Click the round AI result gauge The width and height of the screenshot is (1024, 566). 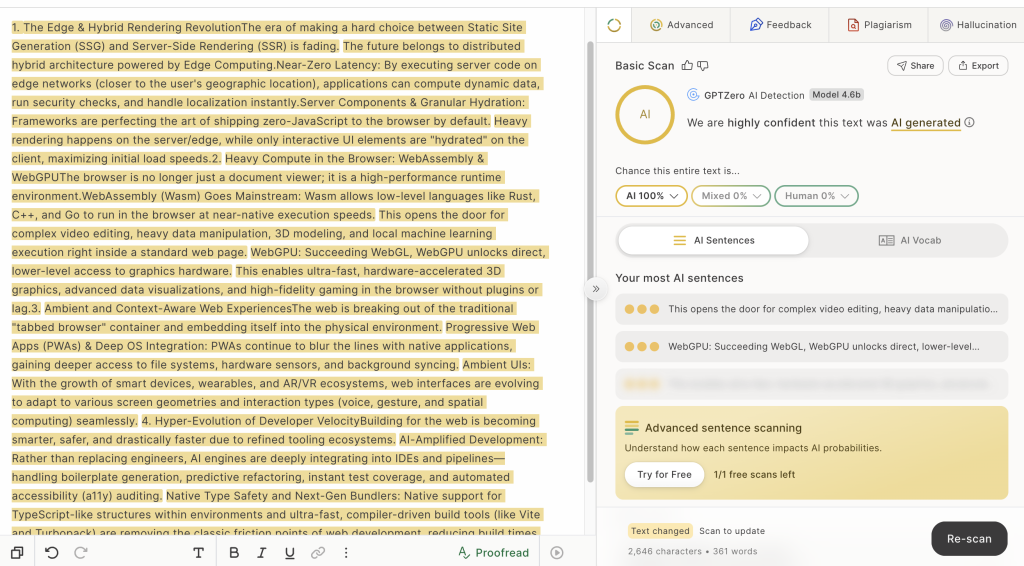point(645,114)
